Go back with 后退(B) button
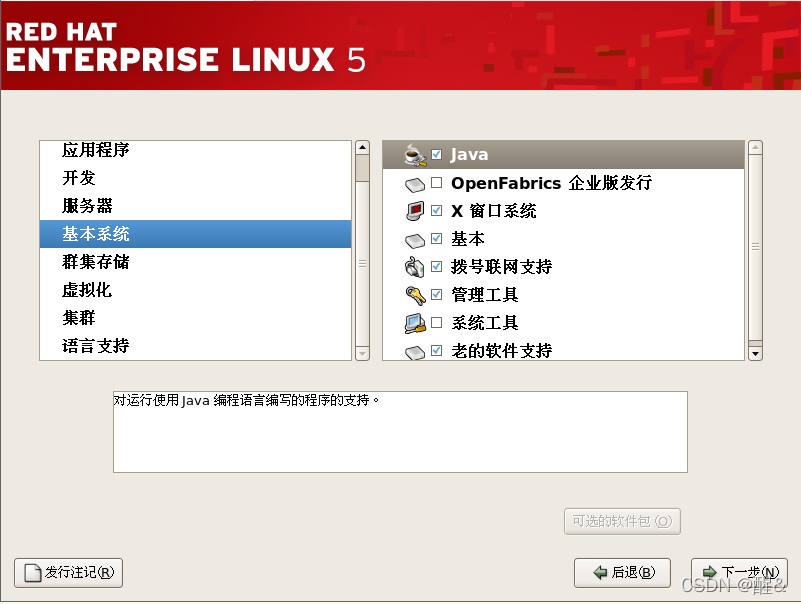Viewport: 801px width, 604px height. (622, 573)
